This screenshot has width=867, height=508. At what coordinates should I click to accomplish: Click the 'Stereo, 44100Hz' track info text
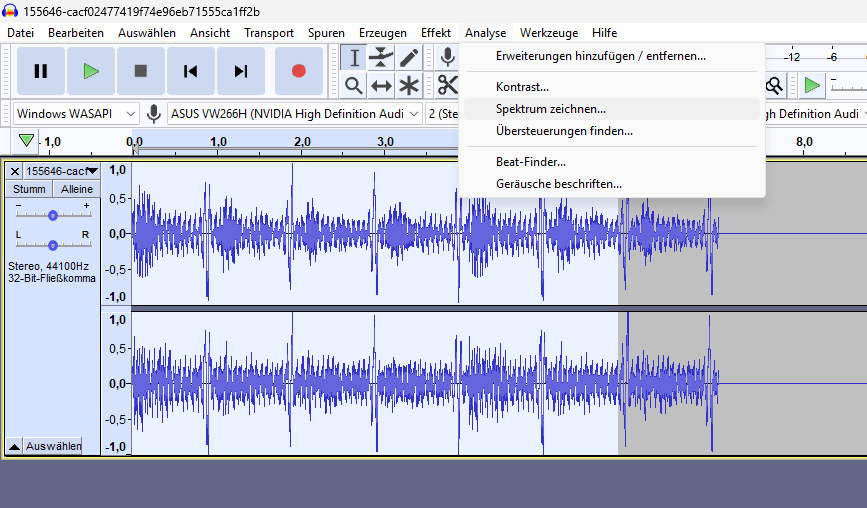[x=48, y=266]
